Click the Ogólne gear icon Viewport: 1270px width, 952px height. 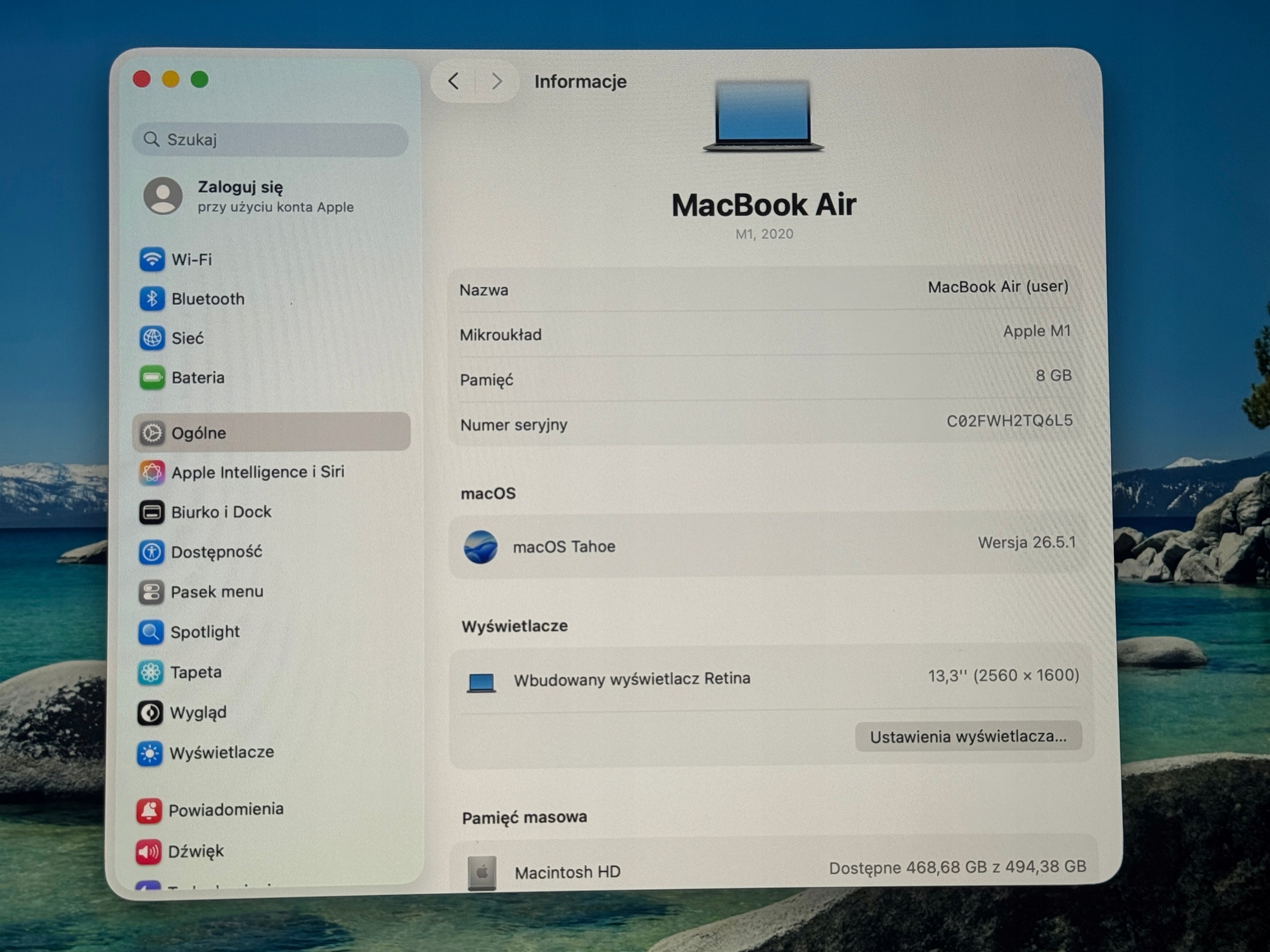point(152,433)
